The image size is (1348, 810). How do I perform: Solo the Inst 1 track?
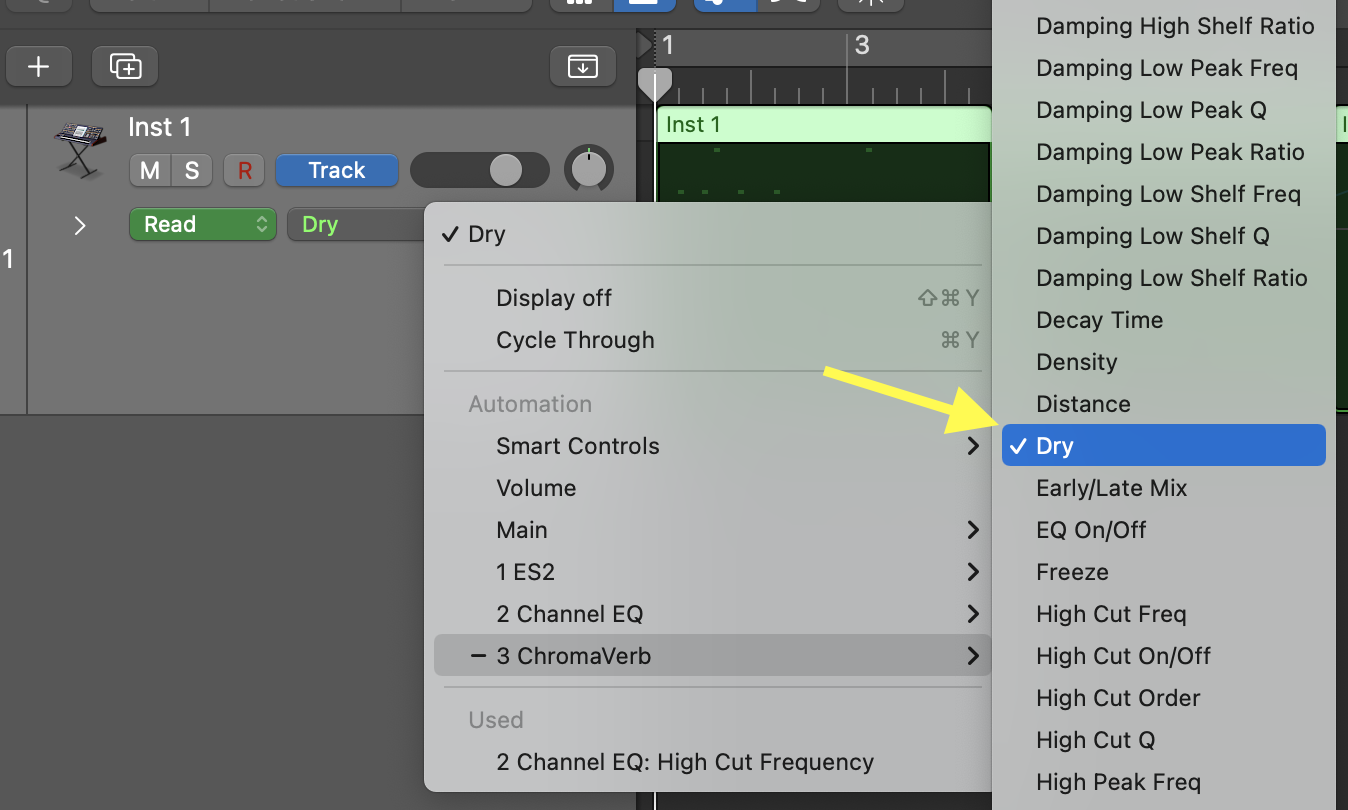tap(191, 170)
